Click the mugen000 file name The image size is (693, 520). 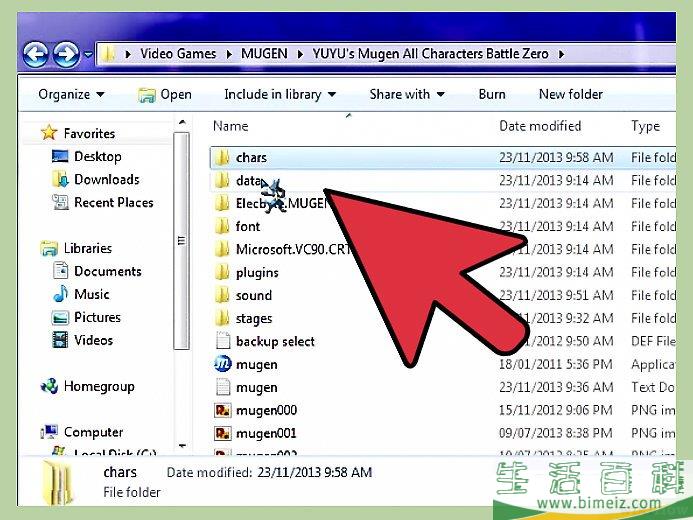[x=267, y=410]
